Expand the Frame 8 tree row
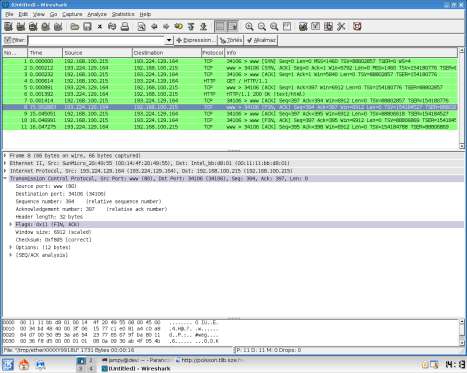467x373 pixels. (5, 156)
